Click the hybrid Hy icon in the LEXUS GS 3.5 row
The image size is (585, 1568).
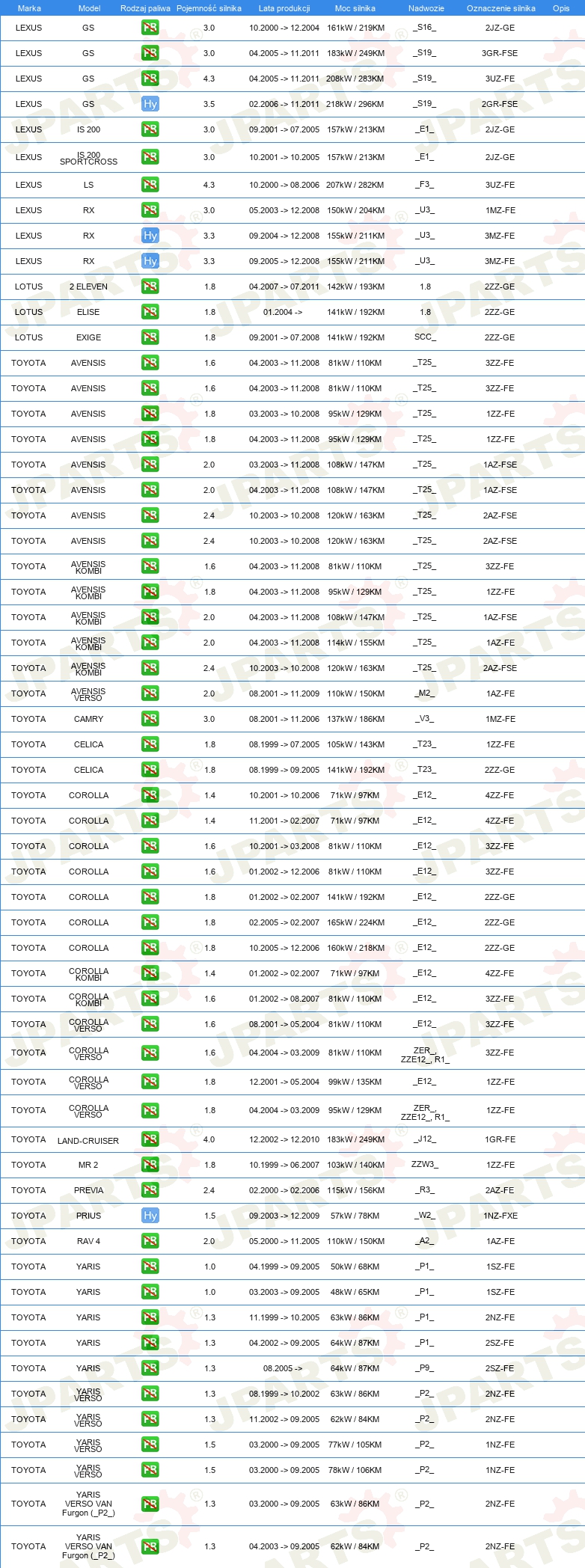(x=150, y=104)
